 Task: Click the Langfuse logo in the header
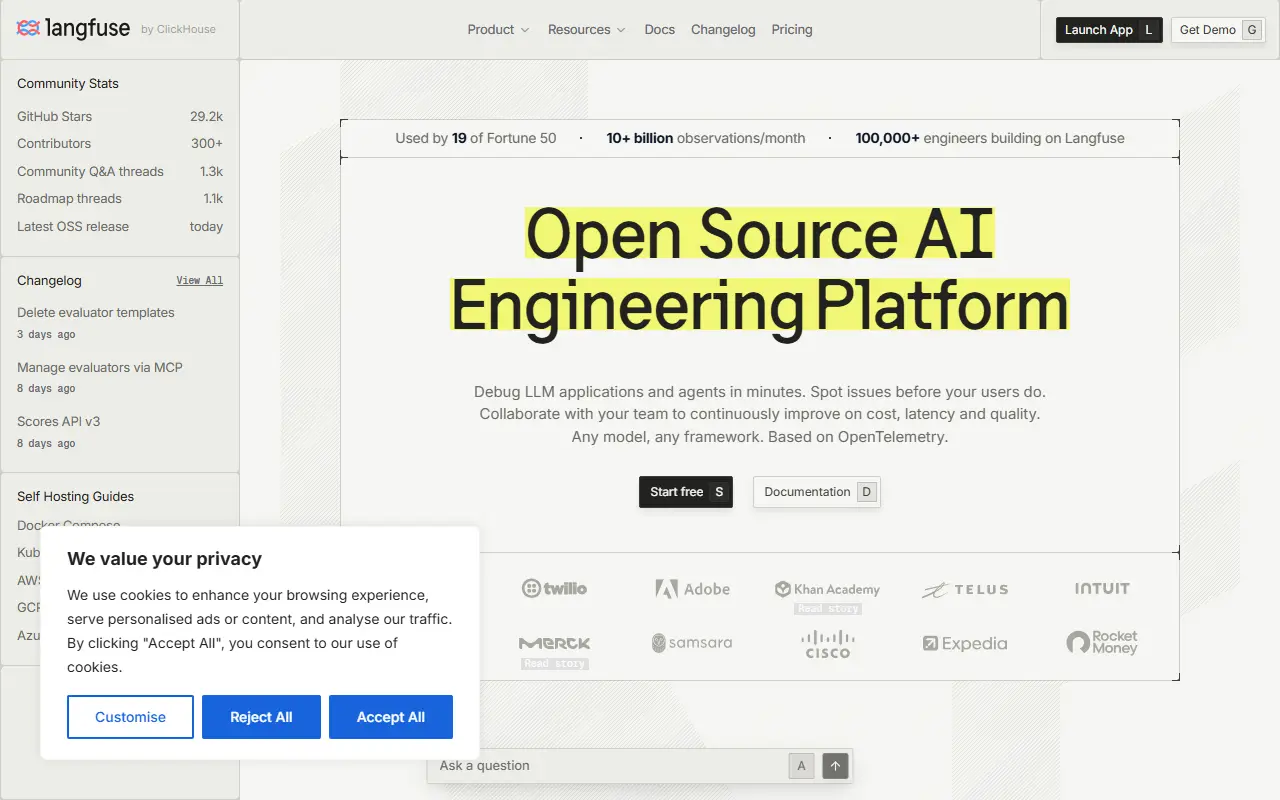point(73,29)
